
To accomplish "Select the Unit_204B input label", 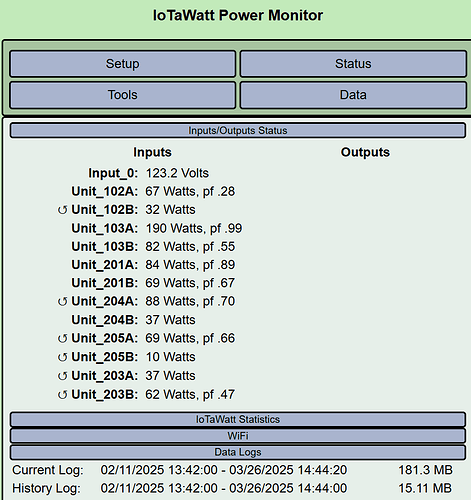I will point(105,320).
